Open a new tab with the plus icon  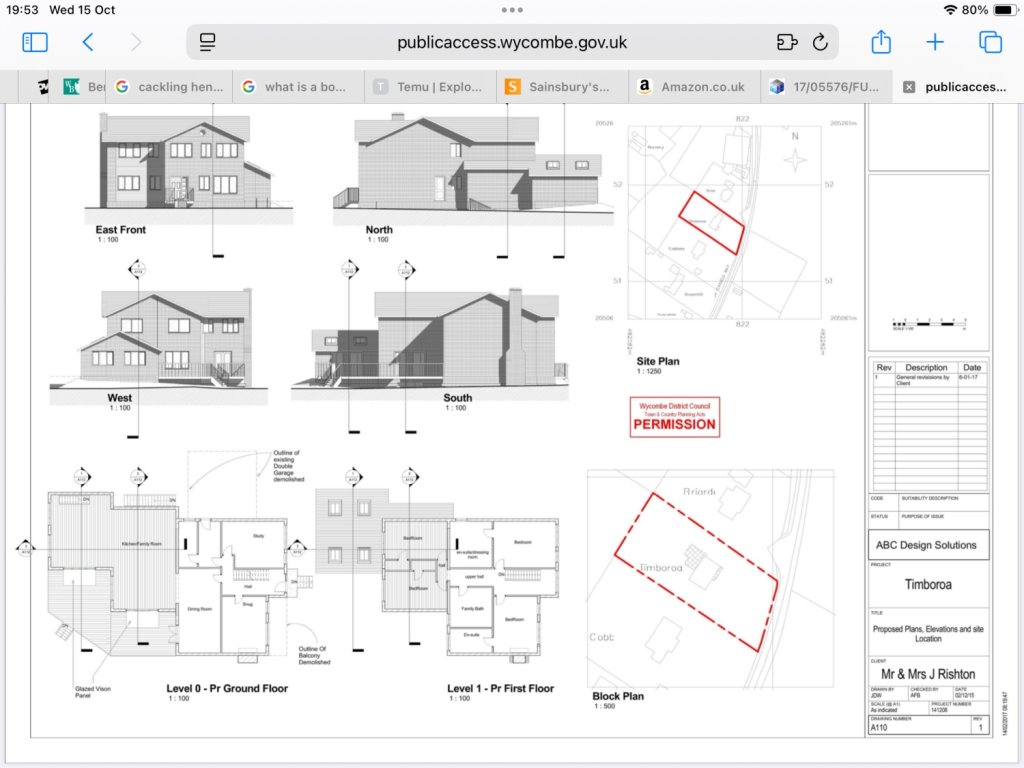[935, 42]
